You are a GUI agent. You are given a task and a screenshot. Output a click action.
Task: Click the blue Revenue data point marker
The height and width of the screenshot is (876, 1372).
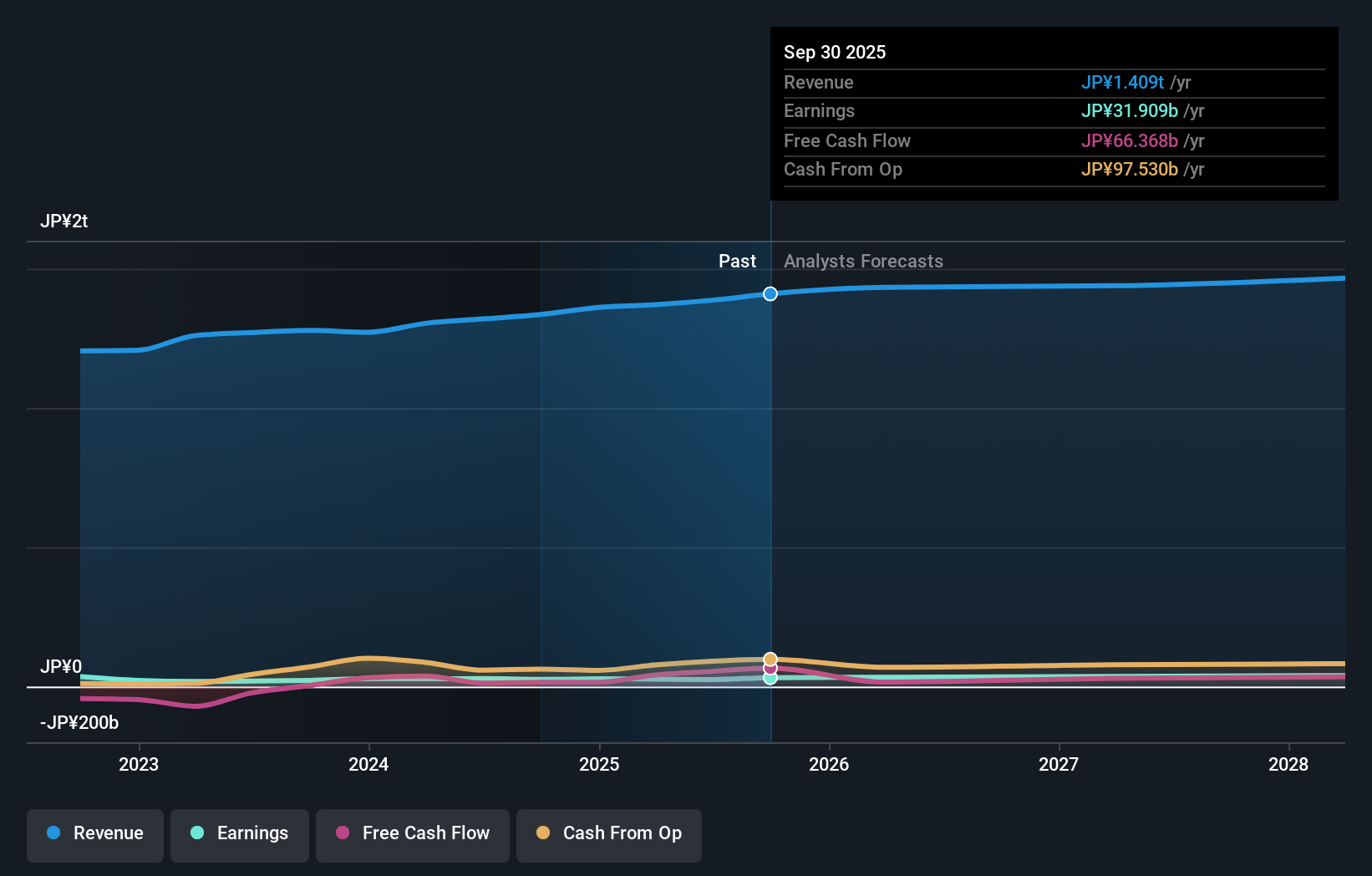pos(770,293)
